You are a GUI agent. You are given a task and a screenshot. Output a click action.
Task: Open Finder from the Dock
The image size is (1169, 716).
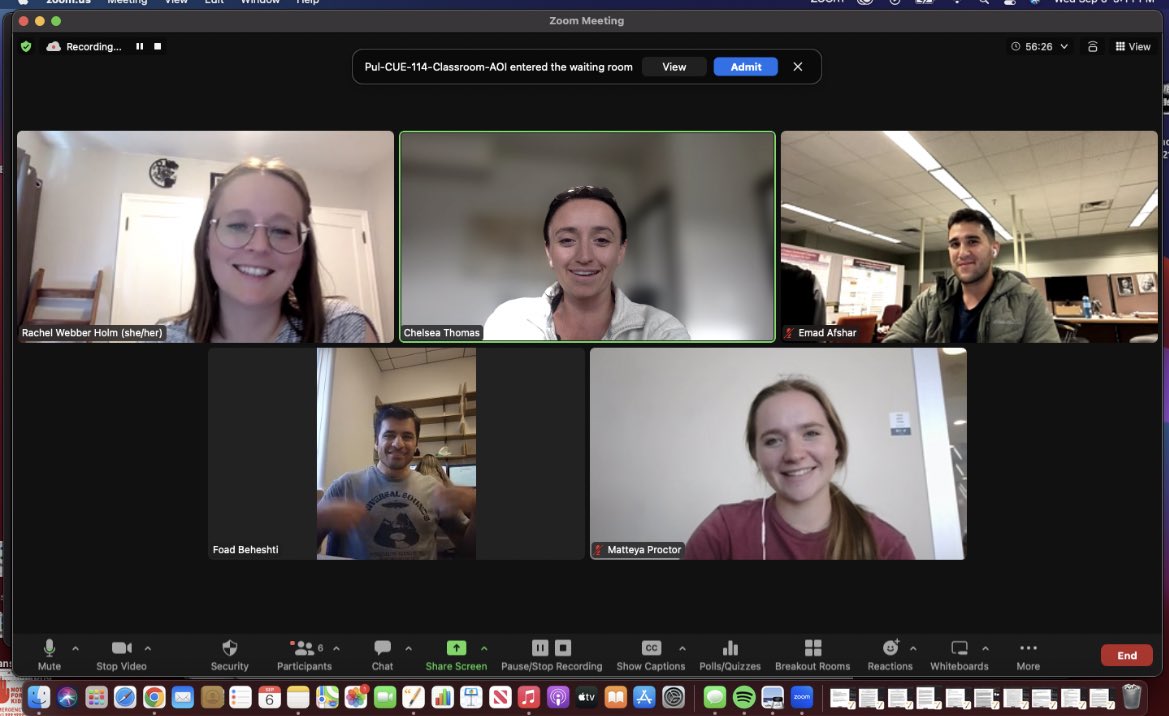click(39, 697)
